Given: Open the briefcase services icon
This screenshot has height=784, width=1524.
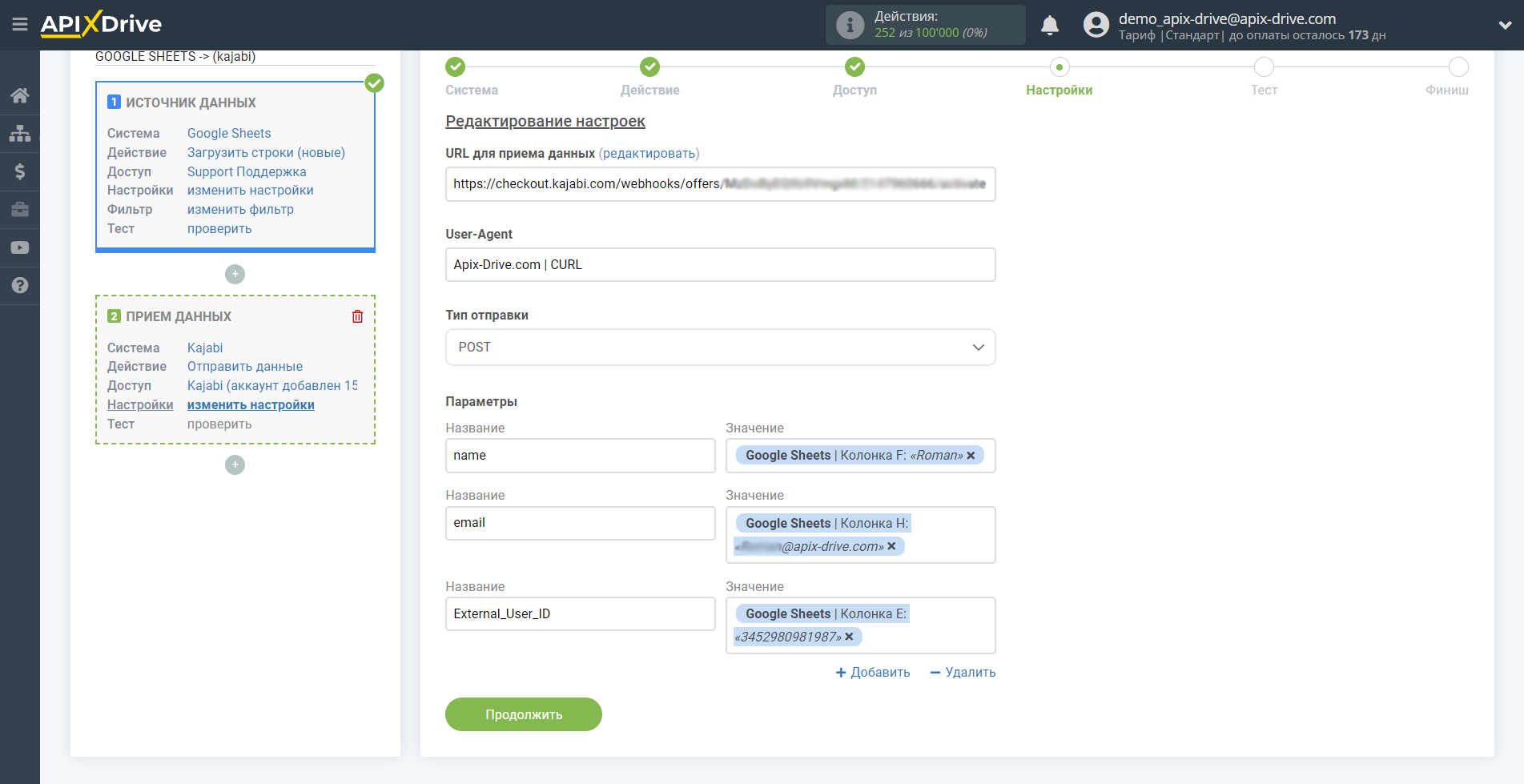Looking at the screenshot, I should click(x=20, y=210).
